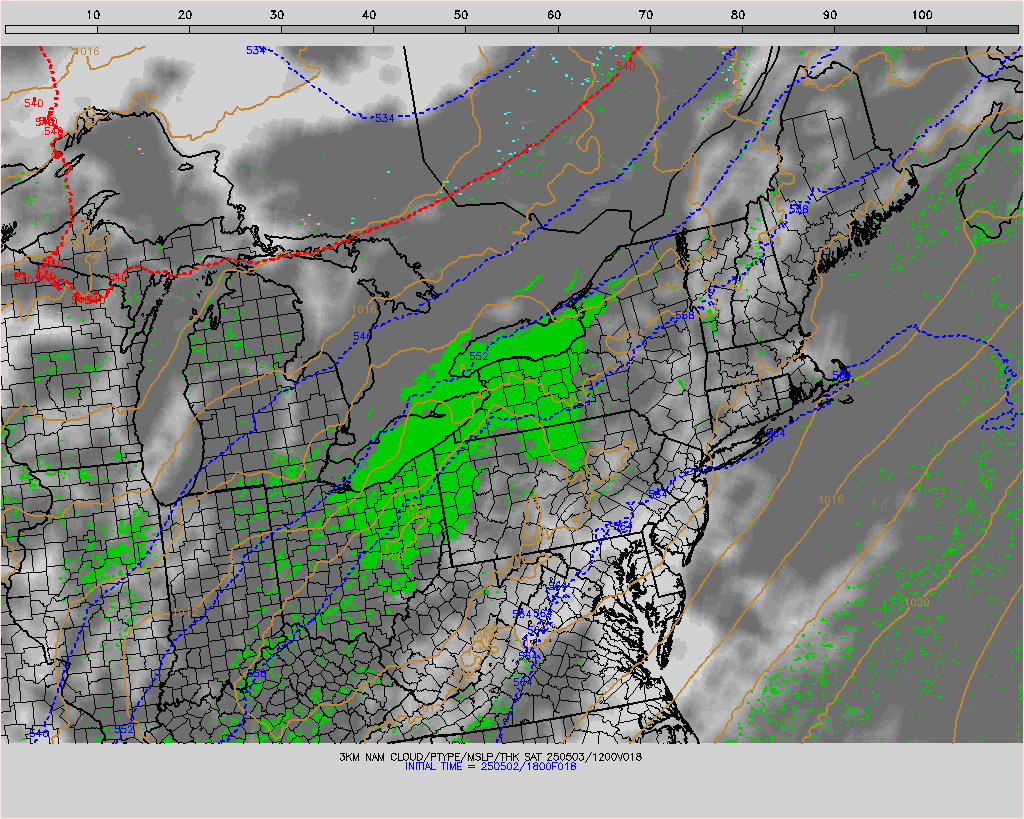Click the blue "558" thickness label over Vermont
This screenshot has width=1024, height=819.
(685, 315)
